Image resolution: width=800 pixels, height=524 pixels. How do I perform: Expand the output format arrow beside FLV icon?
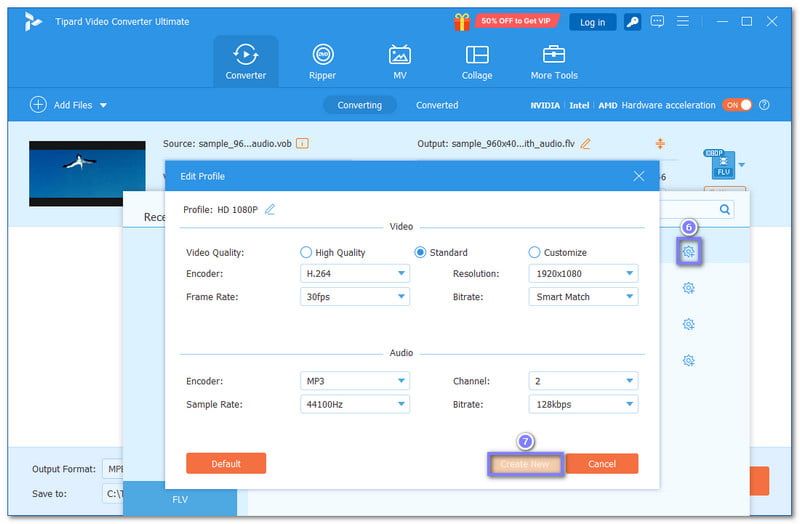point(742,165)
